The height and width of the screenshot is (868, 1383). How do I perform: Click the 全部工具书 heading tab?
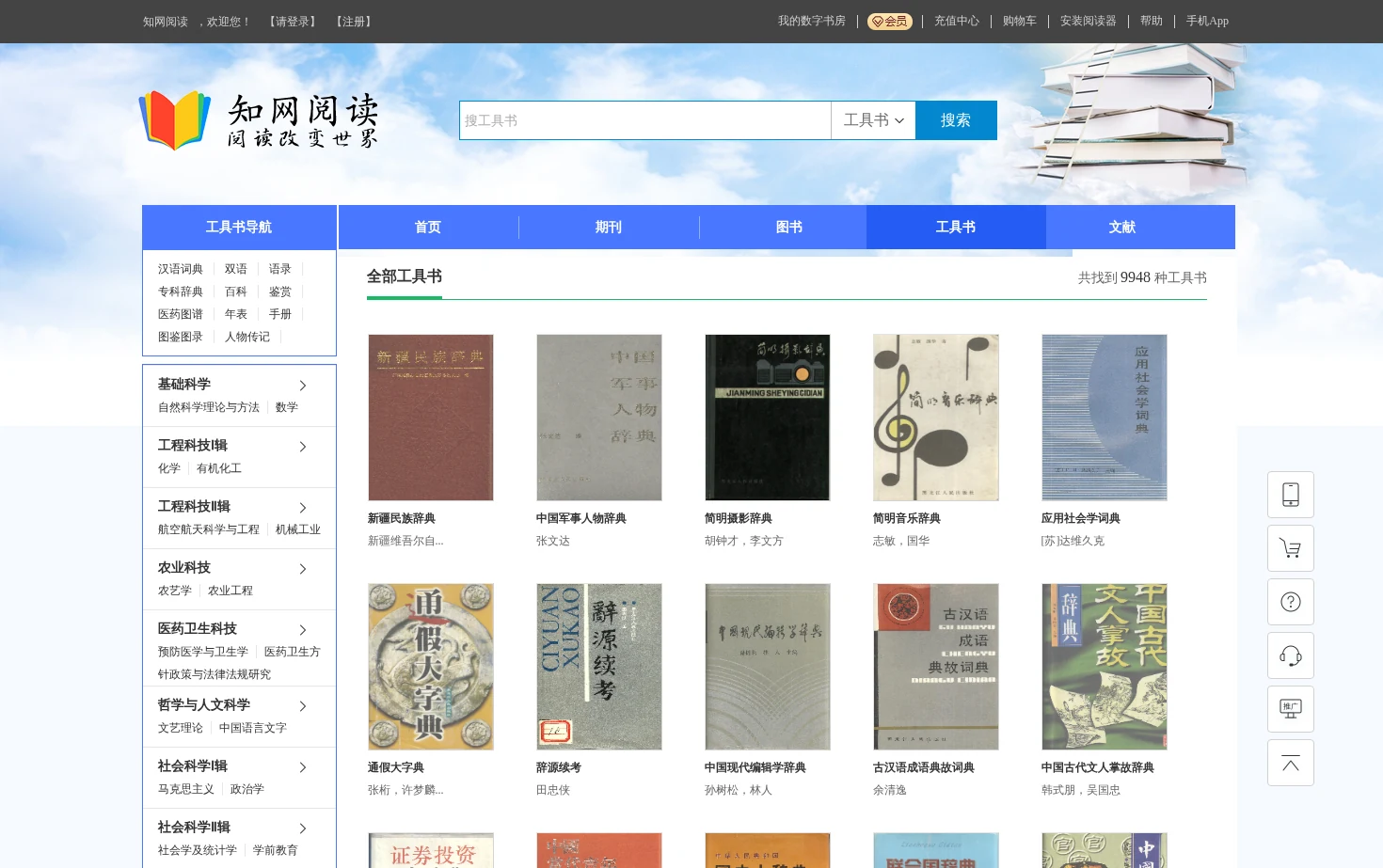coord(405,276)
